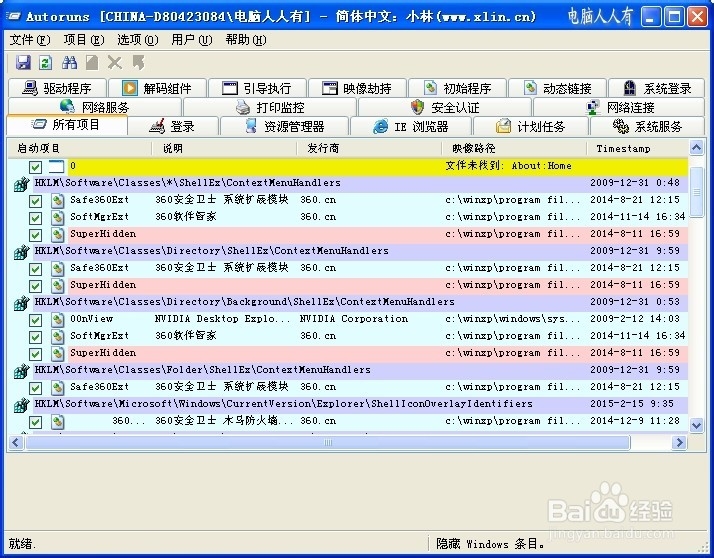Image resolution: width=714 pixels, height=558 pixels.
Task: Sort by the 说明 column header
Action: [x=224, y=148]
